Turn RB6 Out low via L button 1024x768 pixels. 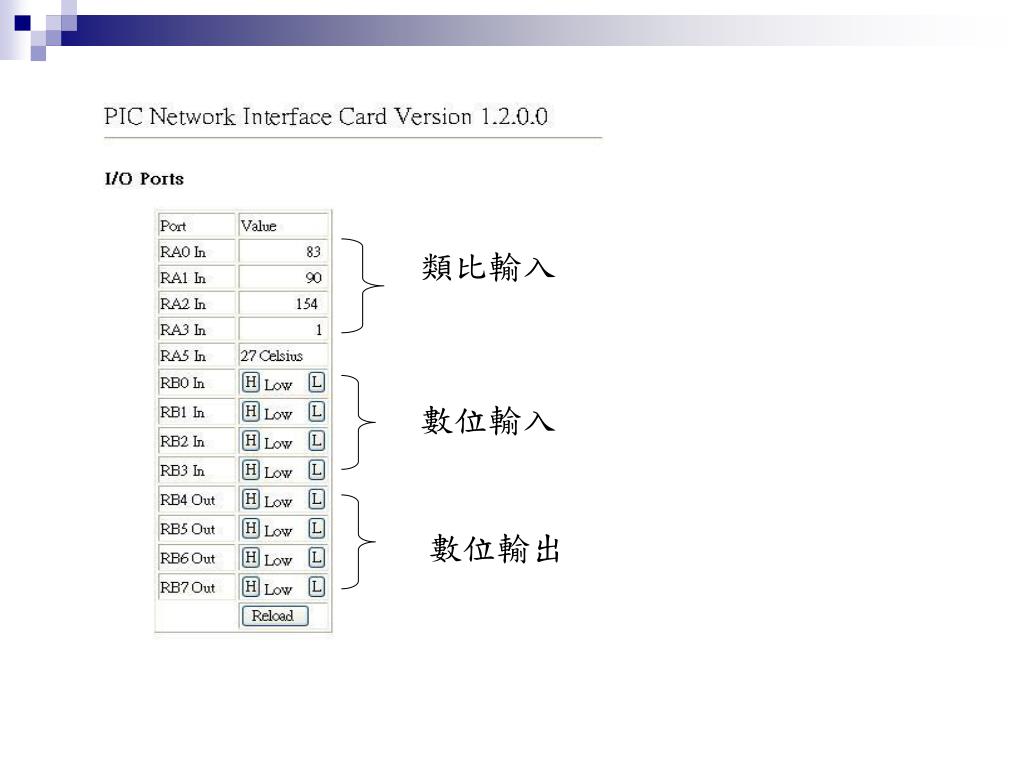(317, 558)
